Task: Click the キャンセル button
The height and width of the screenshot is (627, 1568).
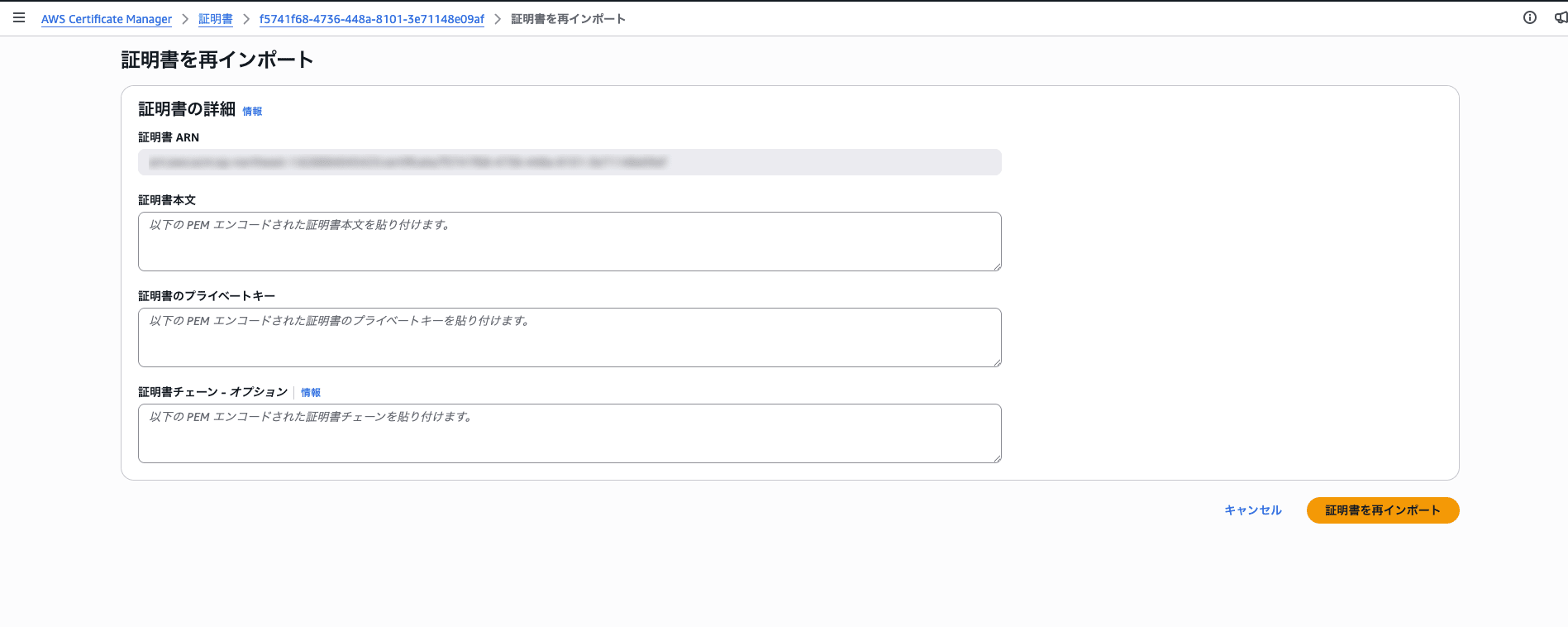Action: pos(1253,510)
